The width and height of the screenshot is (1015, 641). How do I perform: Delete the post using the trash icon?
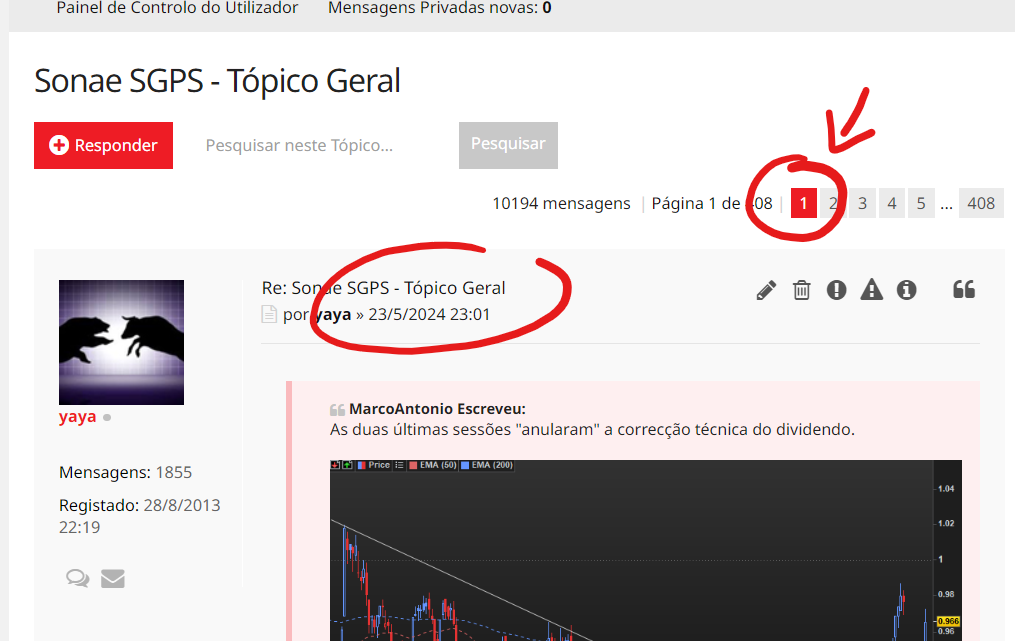(801, 290)
